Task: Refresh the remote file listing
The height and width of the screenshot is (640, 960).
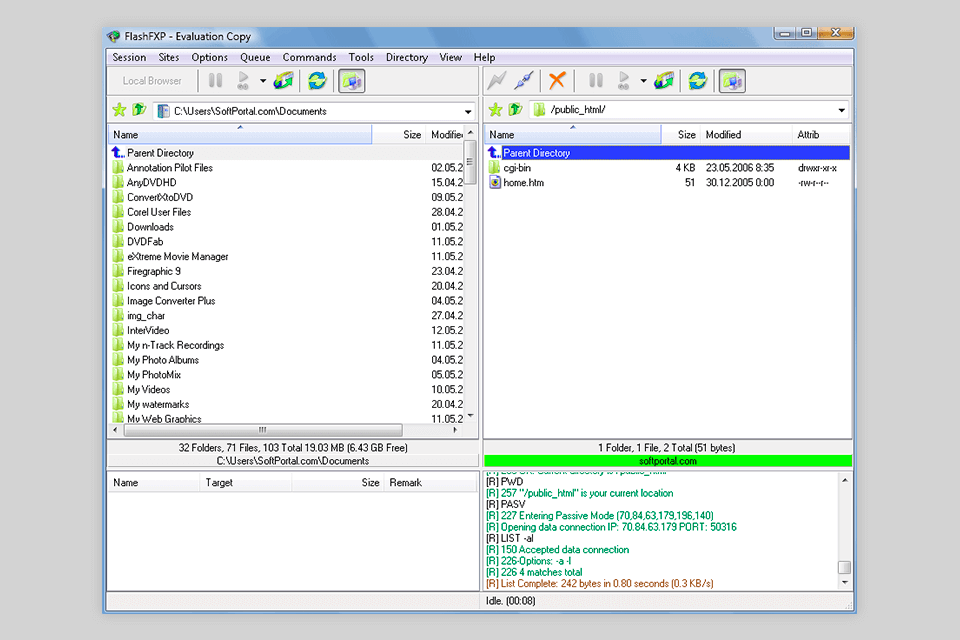Action: pos(698,81)
